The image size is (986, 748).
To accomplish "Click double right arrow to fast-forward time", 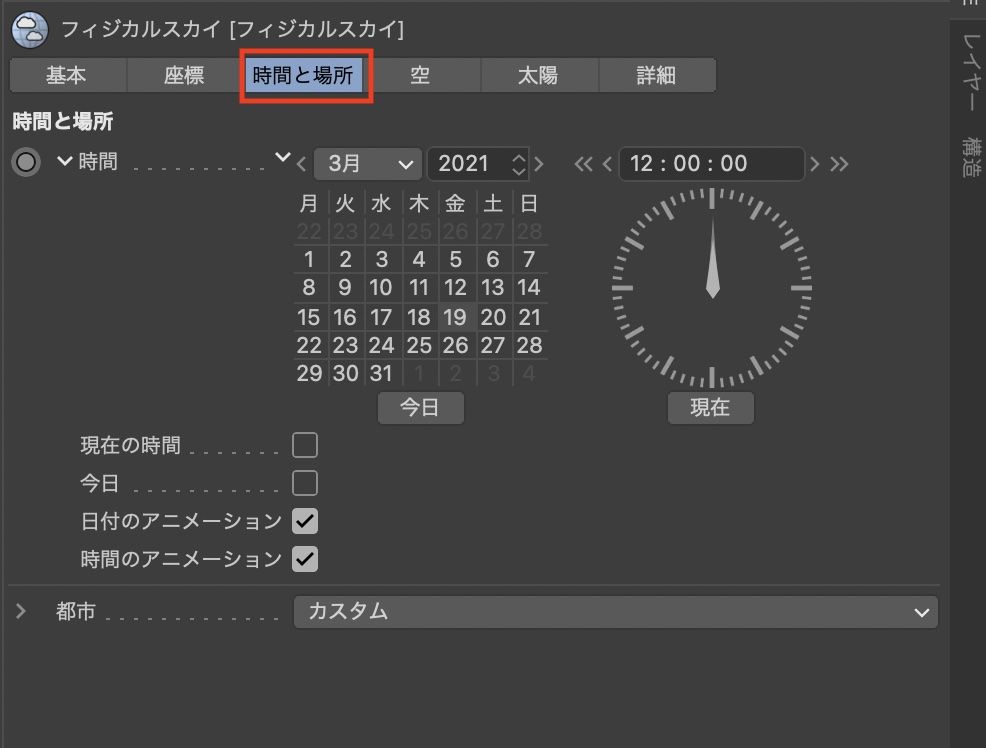I will tap(839, 164).
